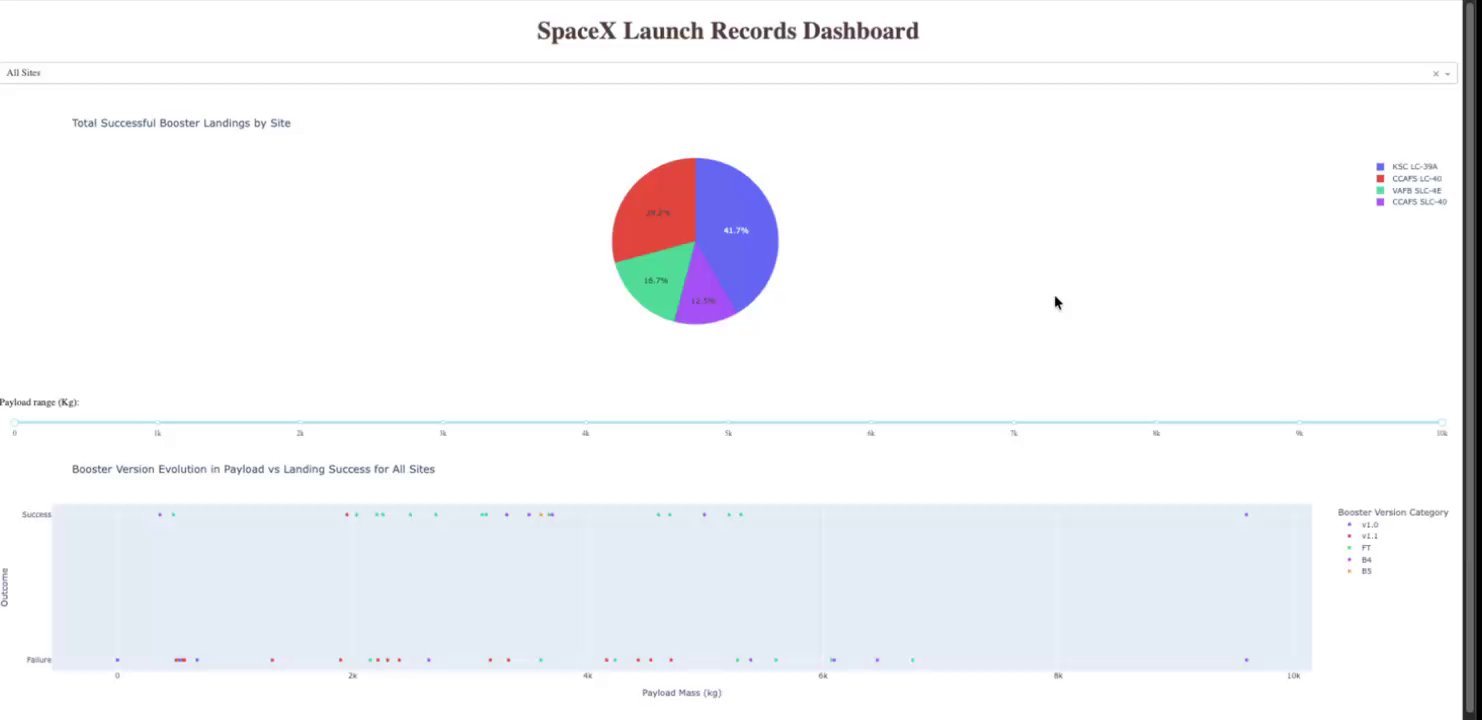Viewport: 1482px width, 720px height.
Task: Toggle CCAFS SLC-40 in the pie legend
Action: click(x=1411, y=202)
